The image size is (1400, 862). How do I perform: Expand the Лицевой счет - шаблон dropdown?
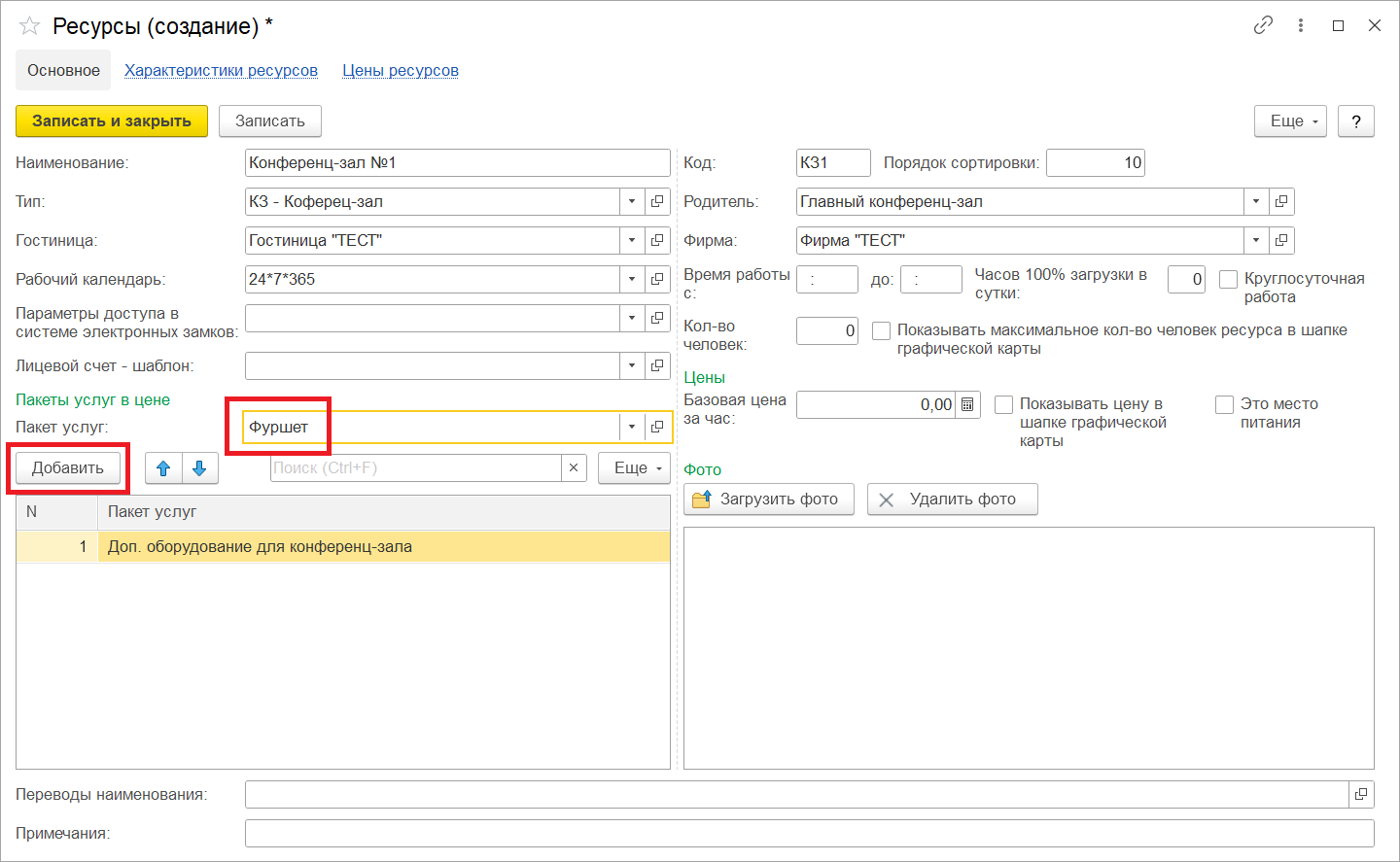coord(632,365)
